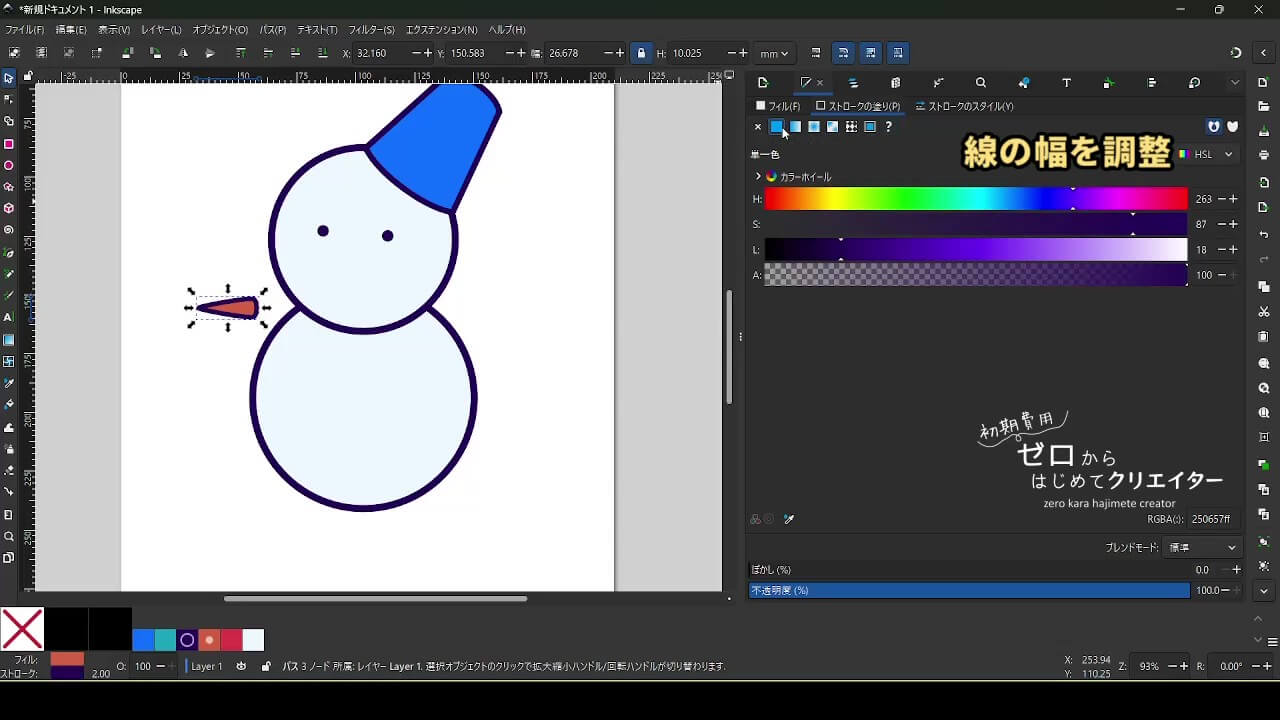Click the Print icon in right toolbar
Viewport: 1280px width, 720px height.
click(1264, 155)
